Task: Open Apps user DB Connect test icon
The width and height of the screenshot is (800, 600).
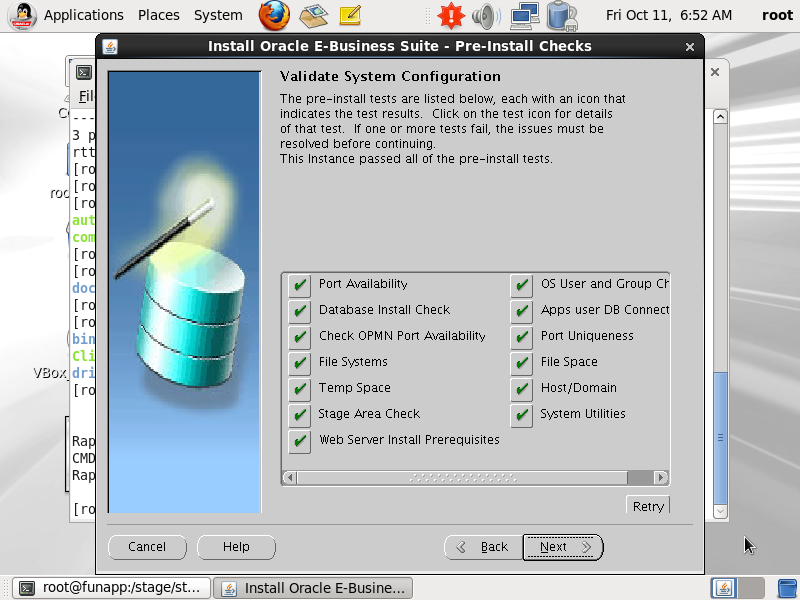Action: pyautogui.click(x=521, y=311)
